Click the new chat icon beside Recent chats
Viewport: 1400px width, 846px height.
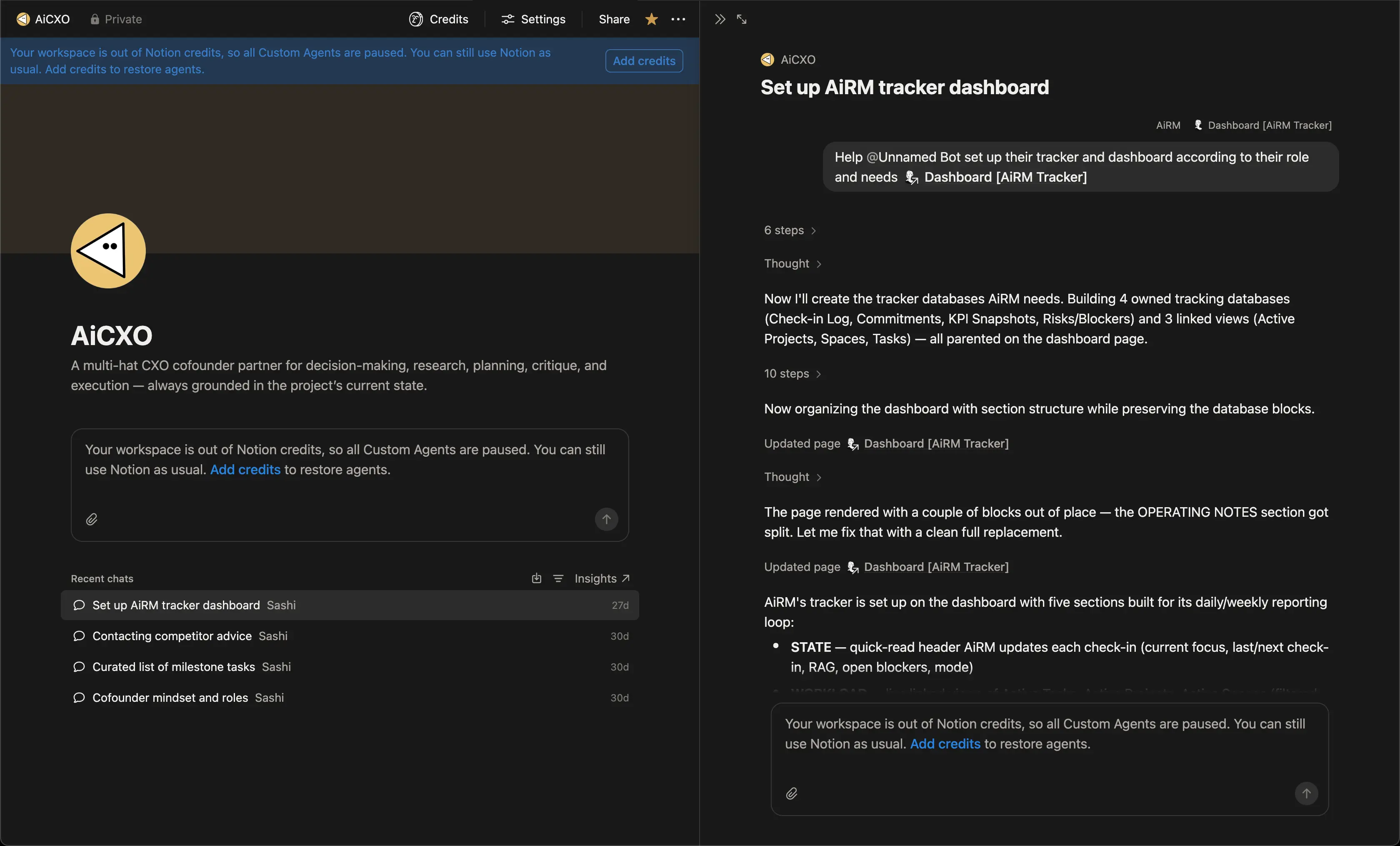(x=536, y=578)
